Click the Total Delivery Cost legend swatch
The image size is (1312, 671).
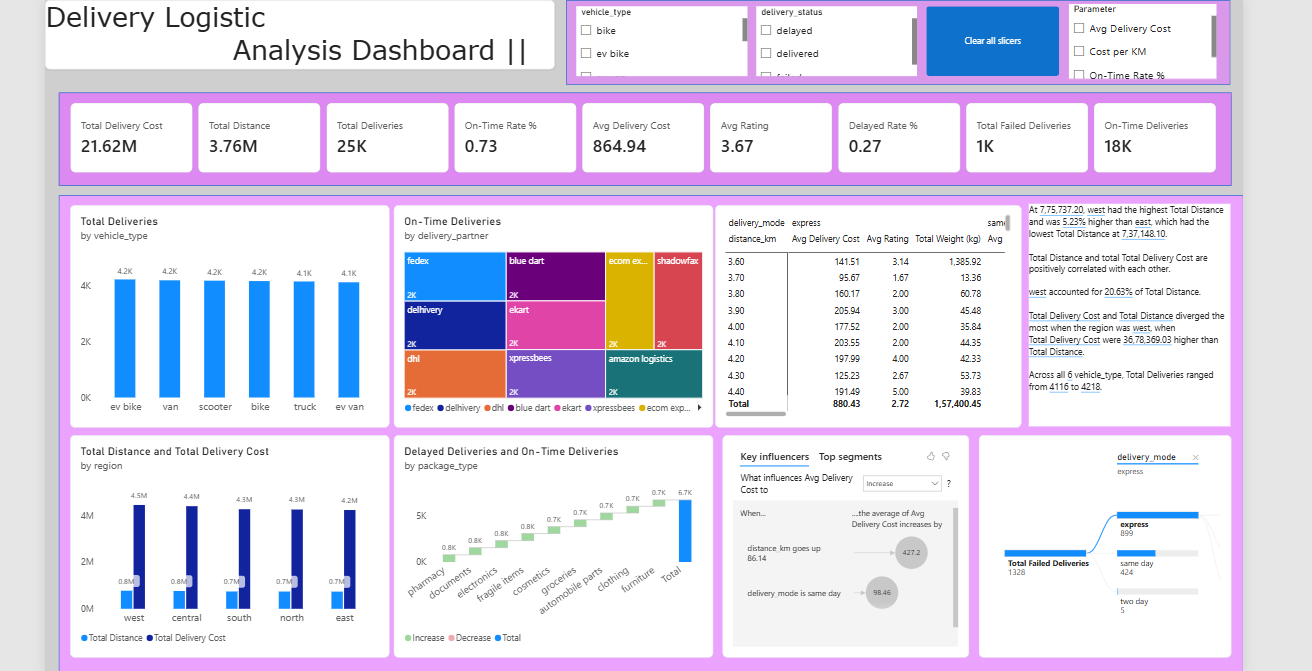[150, 637]
